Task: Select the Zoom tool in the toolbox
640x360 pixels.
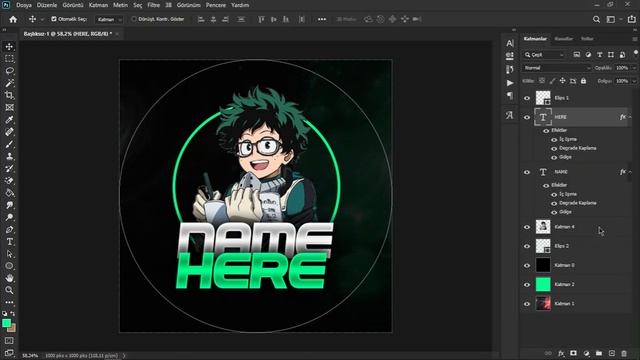Action: [9, 290]
